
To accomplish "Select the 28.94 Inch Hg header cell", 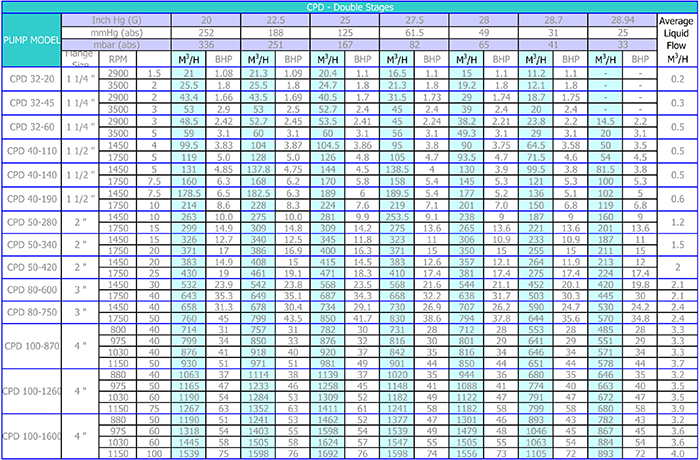I will click(611, 19).
